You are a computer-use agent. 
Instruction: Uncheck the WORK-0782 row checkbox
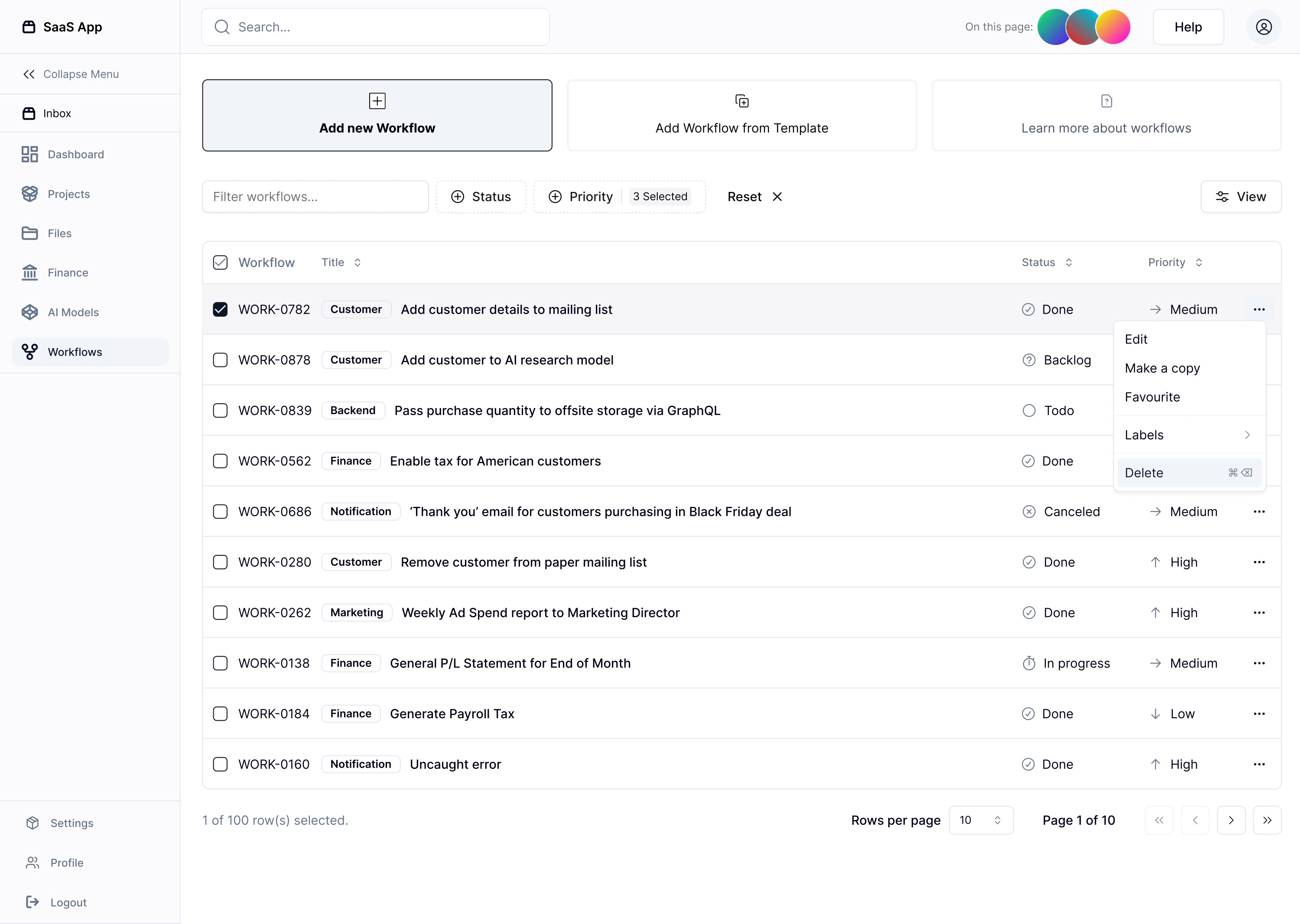click(x=220, y=309)
